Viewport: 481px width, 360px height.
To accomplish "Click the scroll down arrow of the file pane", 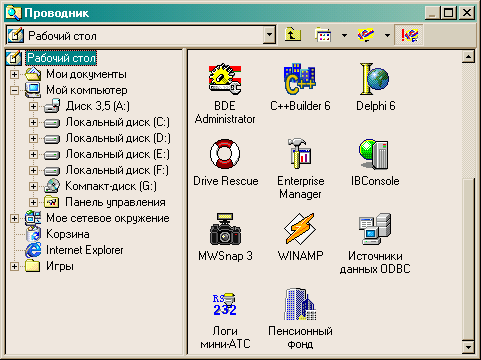I will coord(468,347).
